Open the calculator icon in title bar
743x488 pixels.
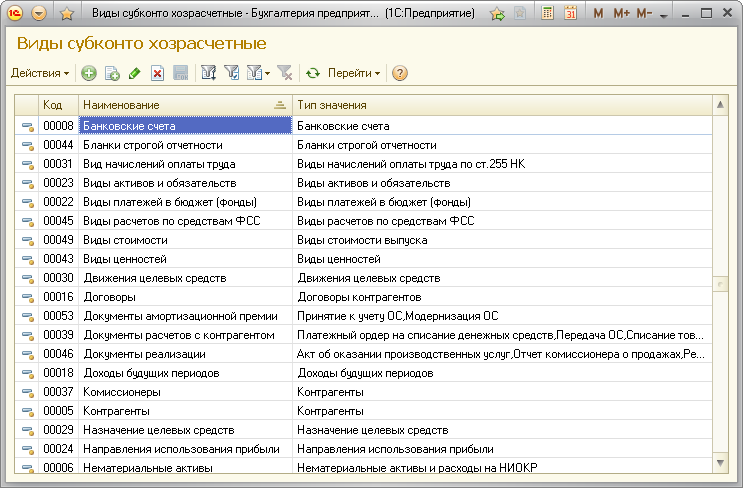click(547, 13)
